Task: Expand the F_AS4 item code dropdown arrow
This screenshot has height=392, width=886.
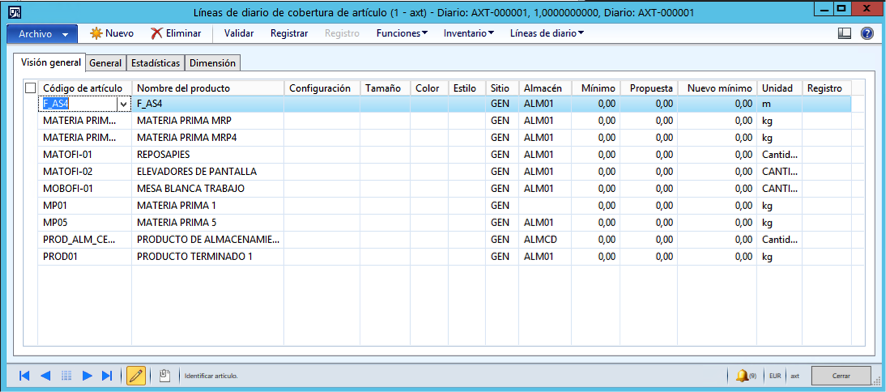Action: click(x=124, y=104)
